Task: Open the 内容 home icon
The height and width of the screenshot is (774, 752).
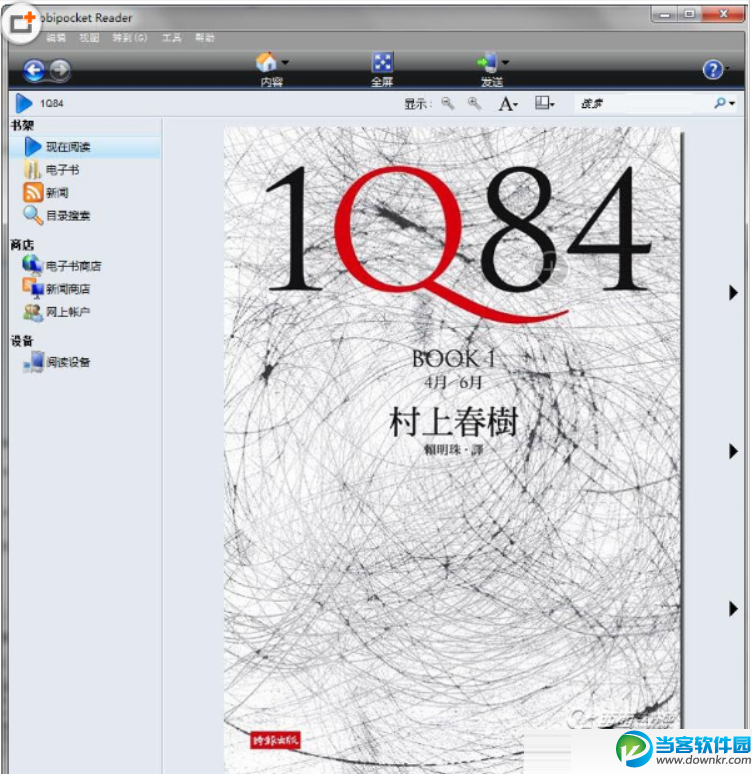Action: [266, 63]
